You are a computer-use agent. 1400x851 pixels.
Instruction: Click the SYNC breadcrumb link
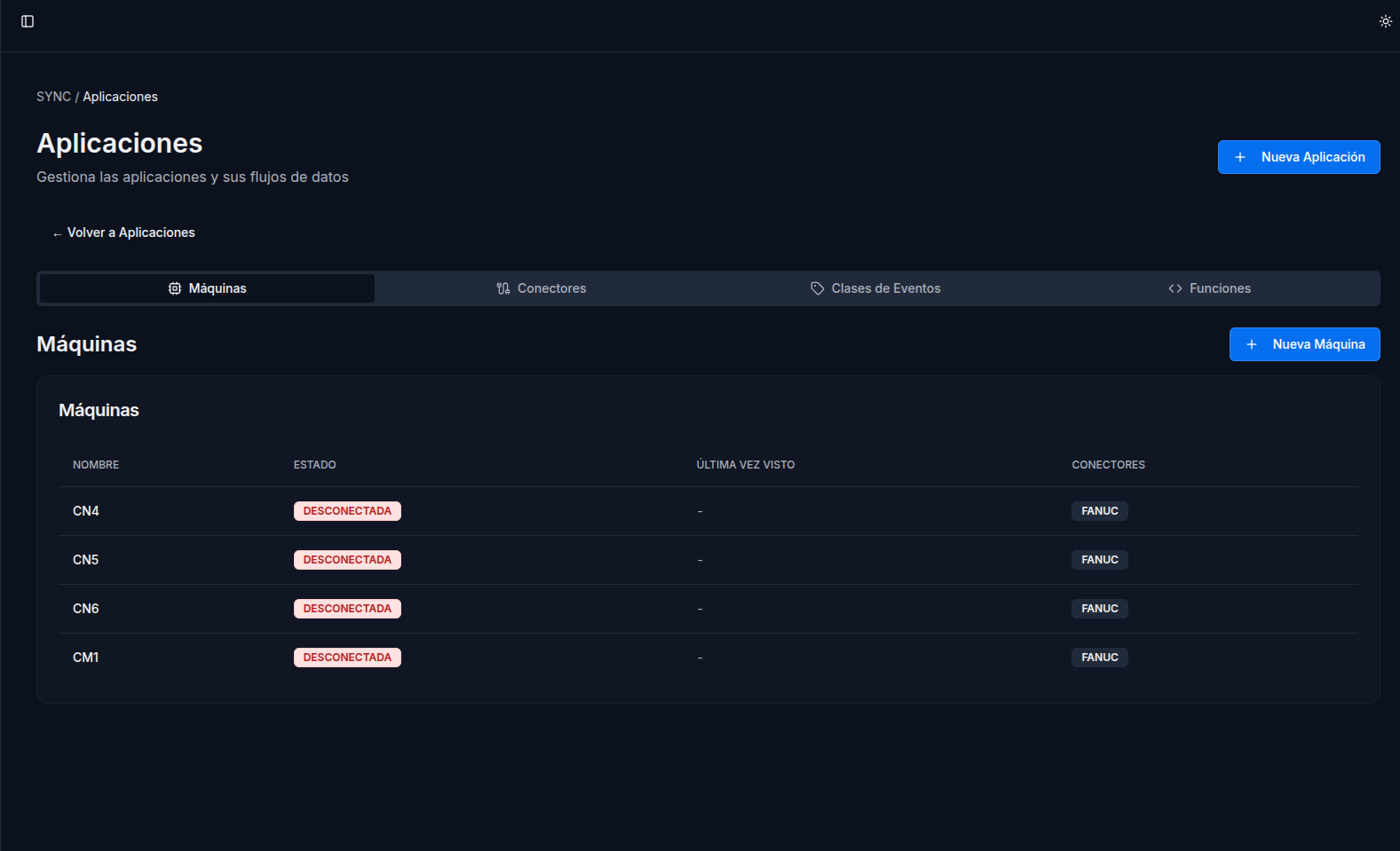[53, 97]
